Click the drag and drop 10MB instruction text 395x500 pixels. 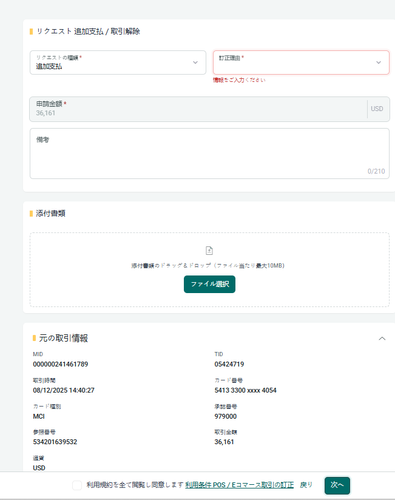coord(208,265)
